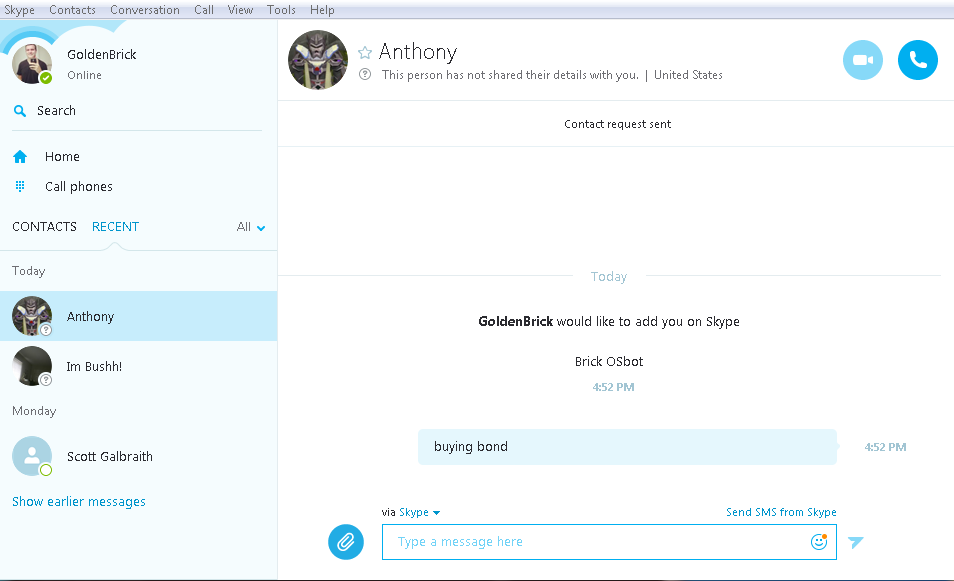Click Im Bushh! avatar in recent list
The image size is (954, 581).
pyautogui.click(x=32, y=366)
